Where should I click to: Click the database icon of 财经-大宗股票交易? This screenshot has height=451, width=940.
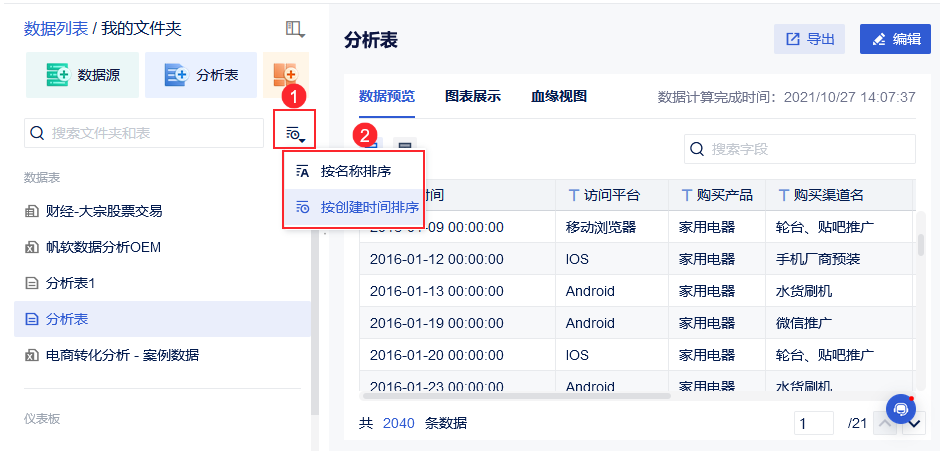coord(31,211)
